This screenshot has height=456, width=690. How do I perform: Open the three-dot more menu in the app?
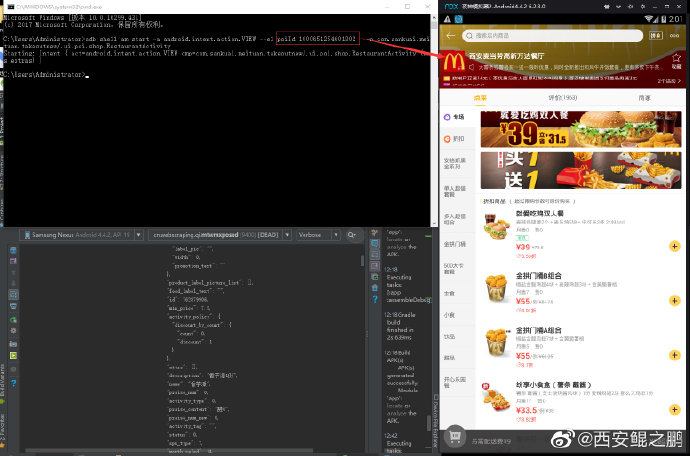pos(675,36)
